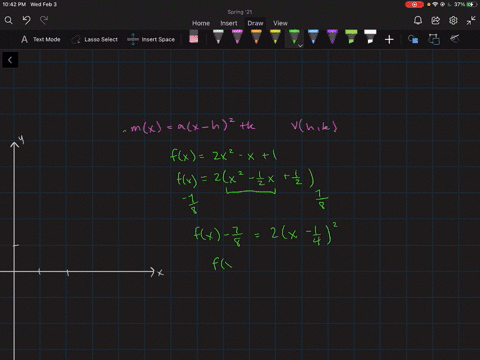Screen dimensions: 480x360
Task: Tap the screen recording indicator
Action: 414,4
